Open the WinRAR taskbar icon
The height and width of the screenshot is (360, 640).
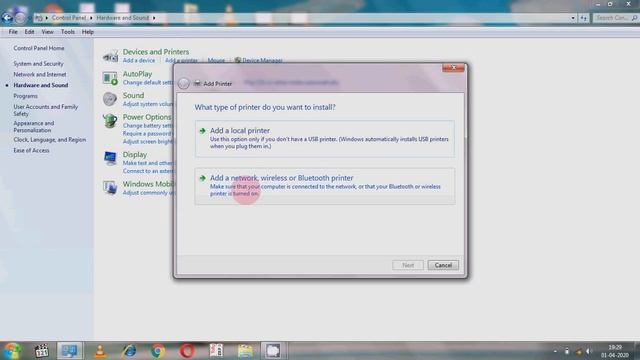pyautogui.click(x=216, y=351)
